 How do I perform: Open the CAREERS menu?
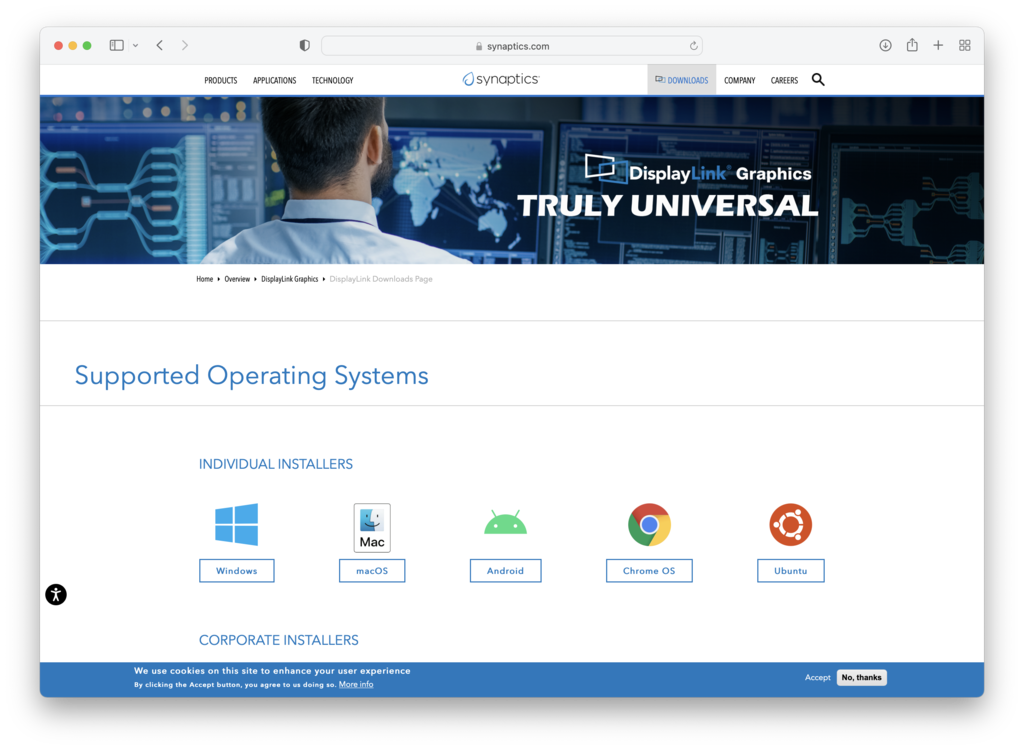tap(784, 80)
